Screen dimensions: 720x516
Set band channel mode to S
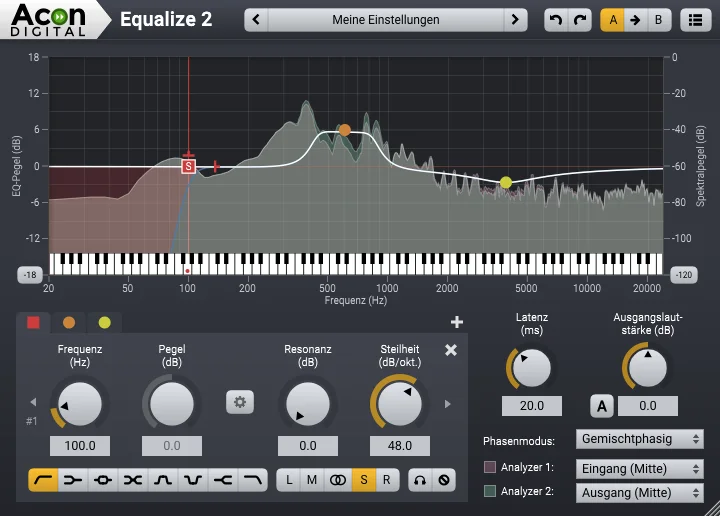point(364,480)
